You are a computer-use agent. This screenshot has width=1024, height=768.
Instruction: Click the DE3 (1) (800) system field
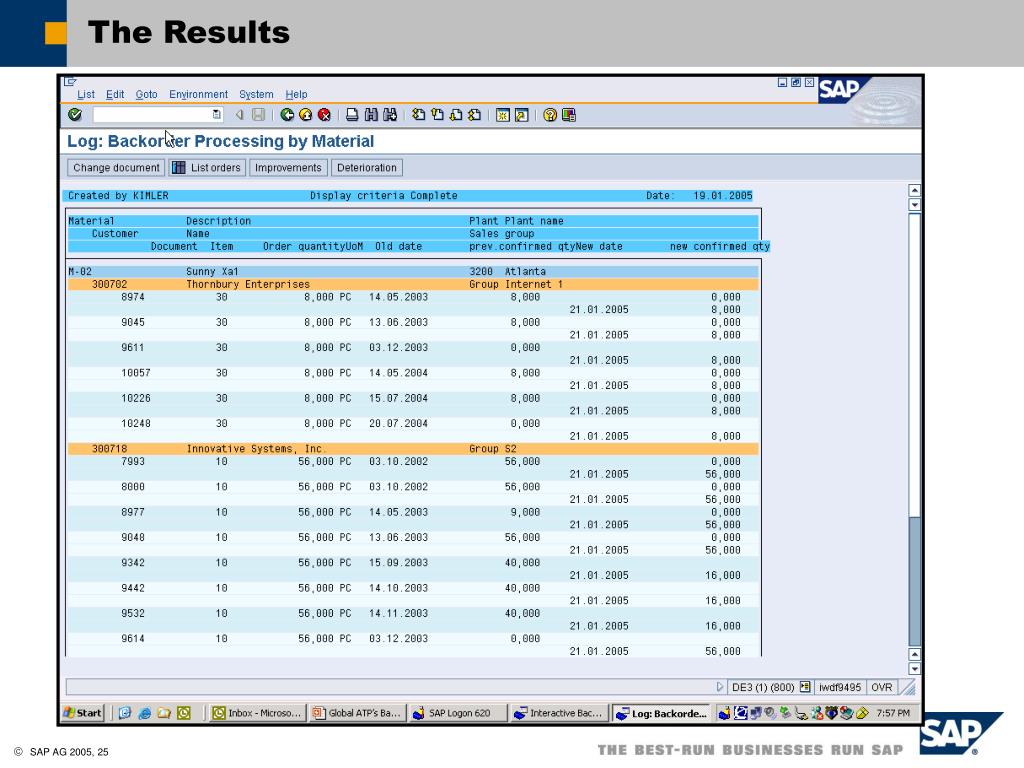pos(763,687)
